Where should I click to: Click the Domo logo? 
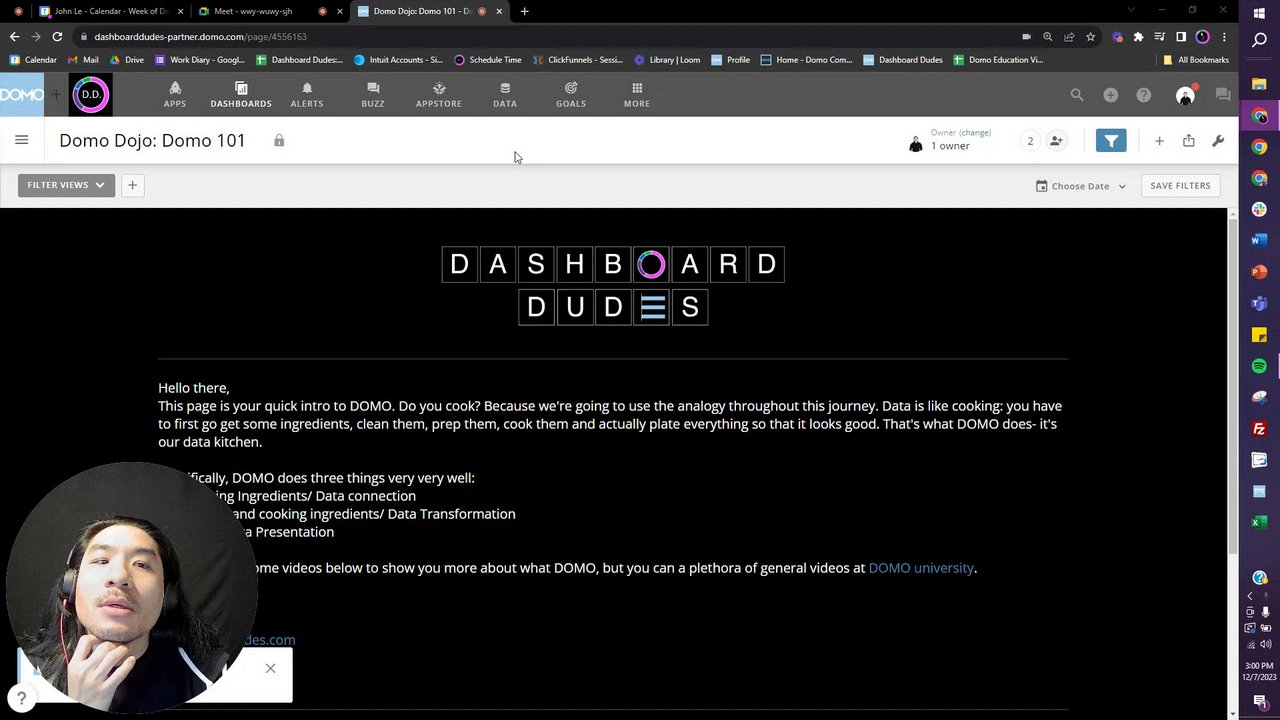coord(22,95)
